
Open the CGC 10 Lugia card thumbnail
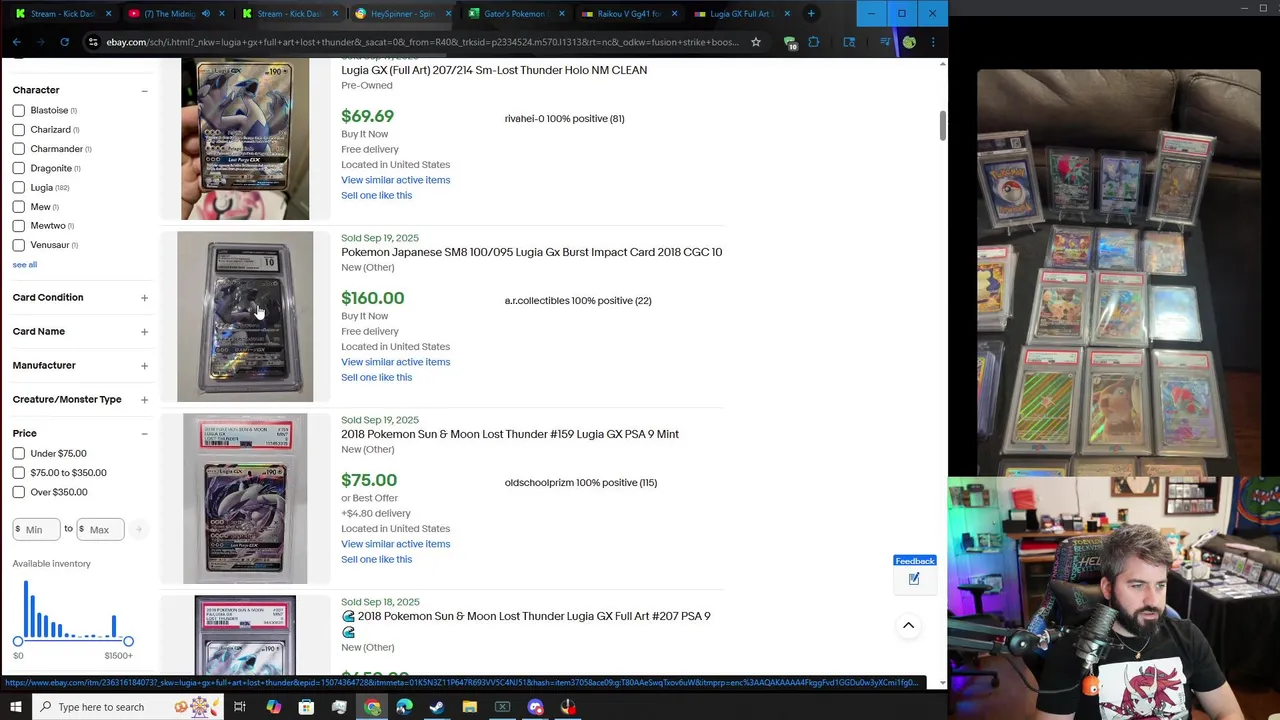(245, 317)
